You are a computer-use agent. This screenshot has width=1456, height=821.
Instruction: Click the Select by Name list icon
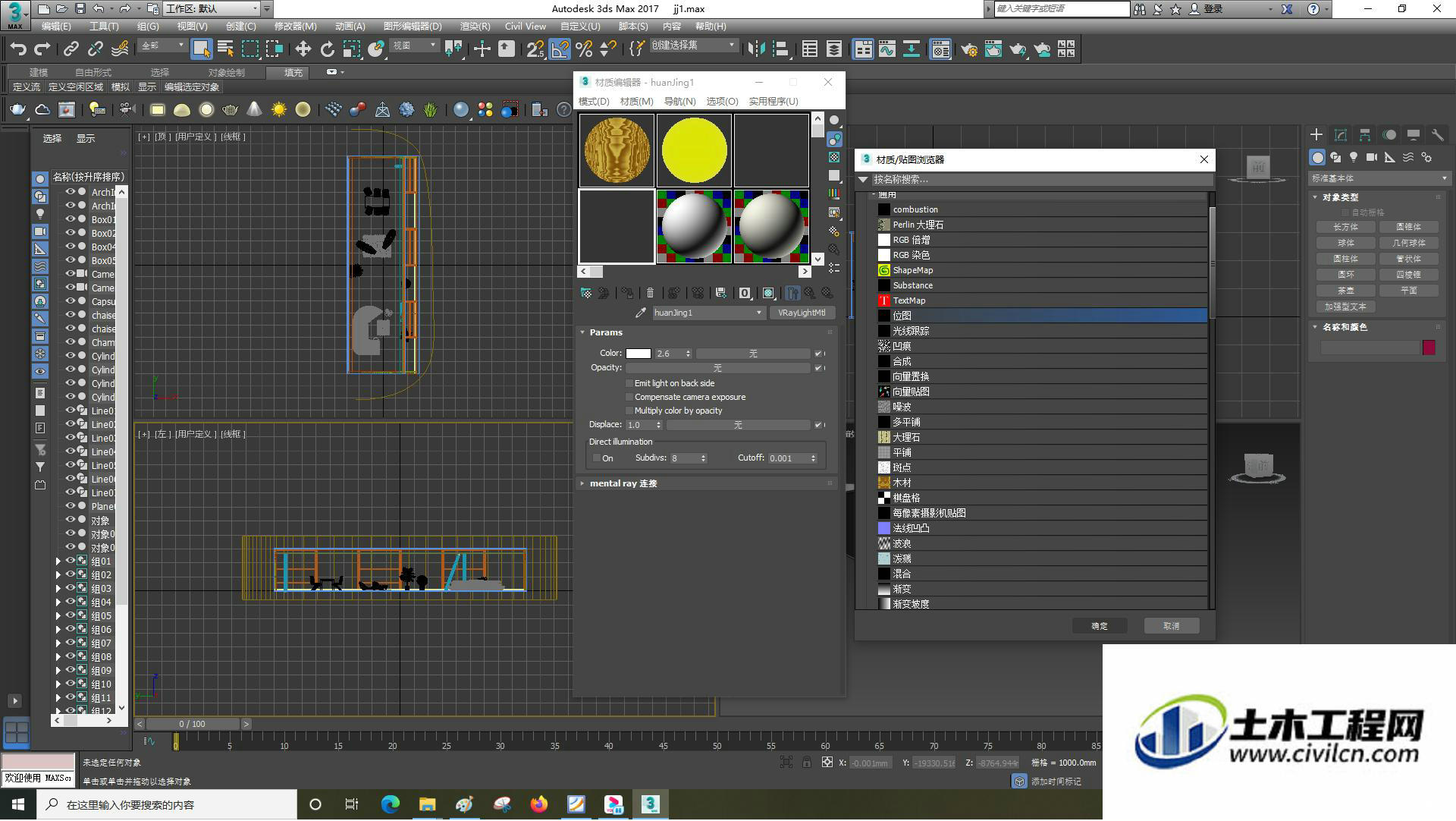(x=225, y=49)
